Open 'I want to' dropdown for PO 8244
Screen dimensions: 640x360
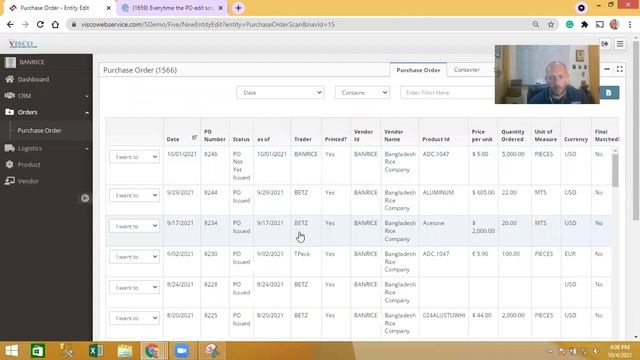point(134,196)
